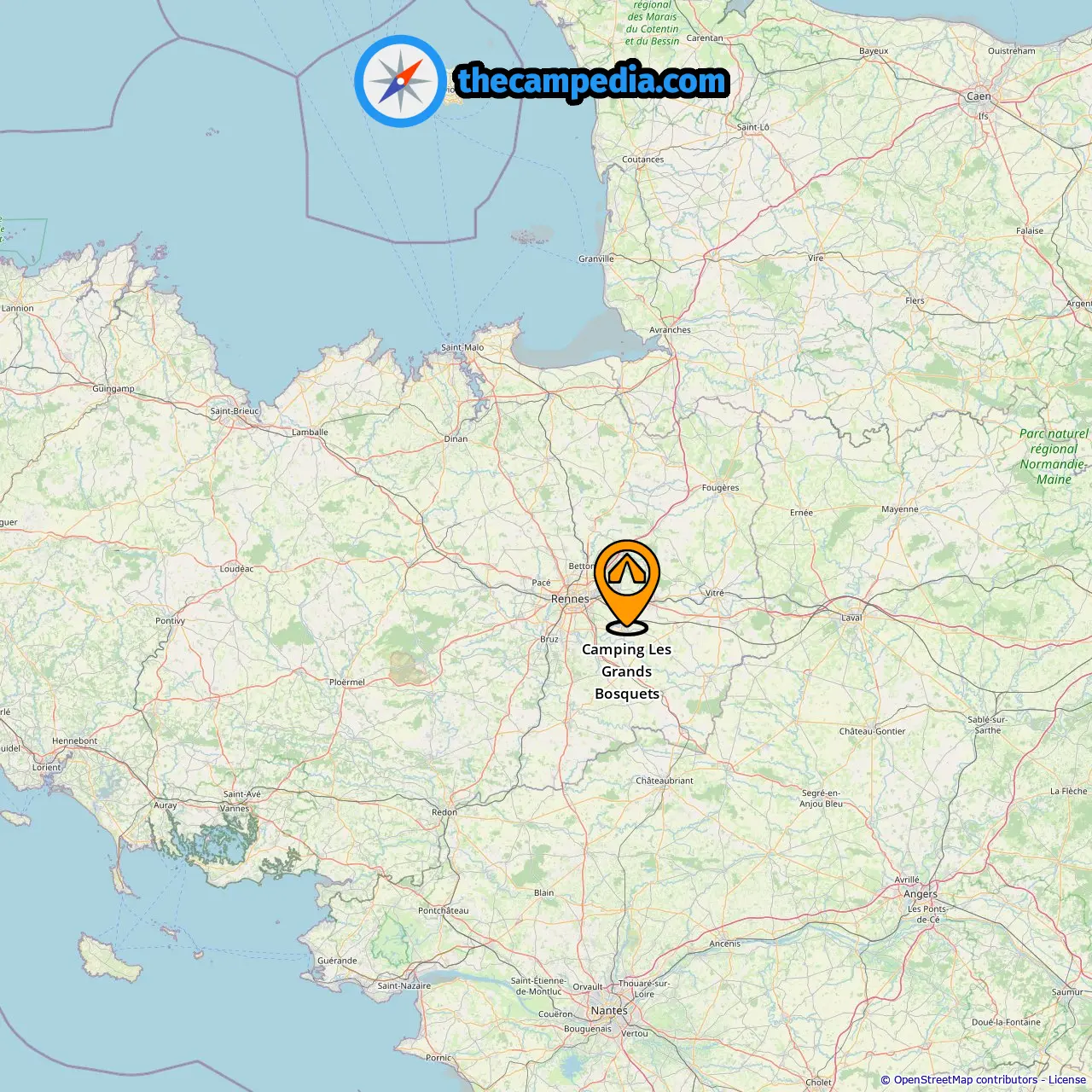Click the Saint-Nazaire town label

(x=404, y=985)
